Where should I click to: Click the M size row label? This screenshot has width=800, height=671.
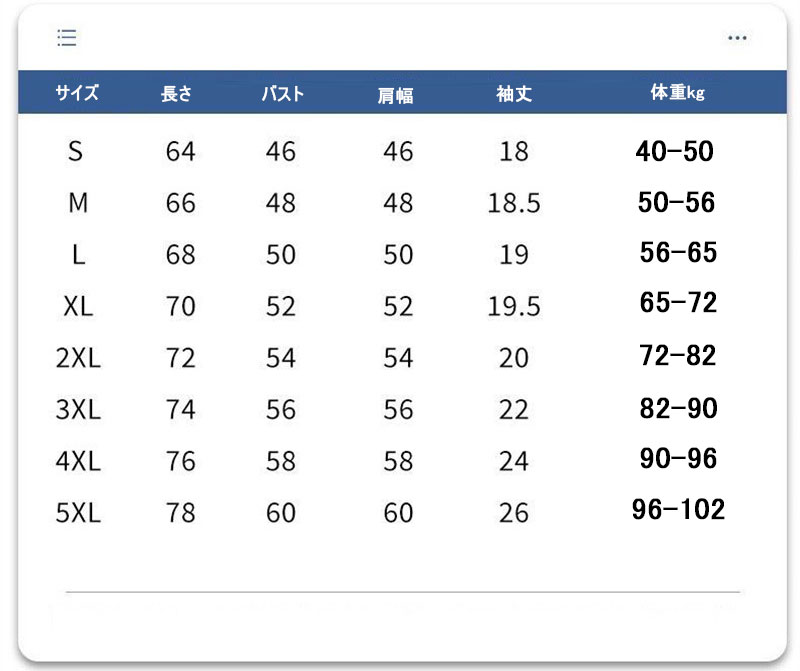point(78,204)
